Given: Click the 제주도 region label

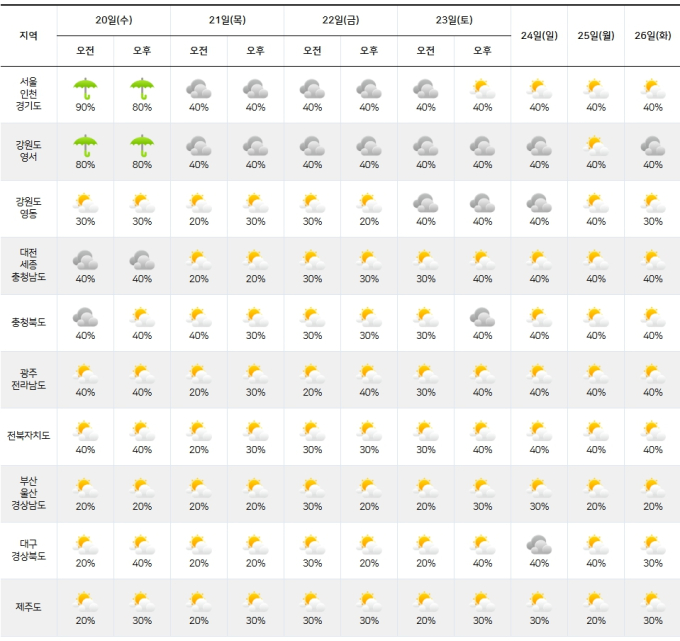Looking at the screenshot, I should pos(29,606).
